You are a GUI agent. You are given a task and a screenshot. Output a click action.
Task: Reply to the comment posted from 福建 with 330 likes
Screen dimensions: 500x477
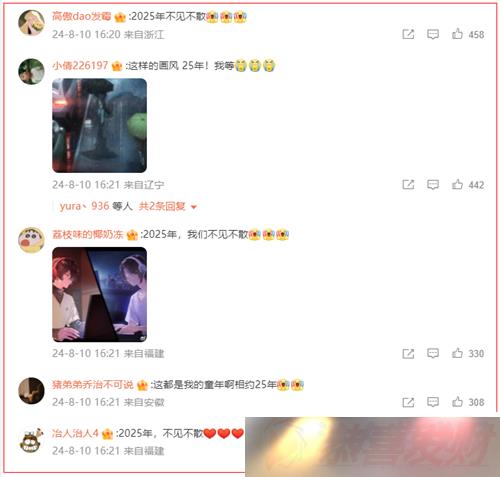click(x=433, y=353)
